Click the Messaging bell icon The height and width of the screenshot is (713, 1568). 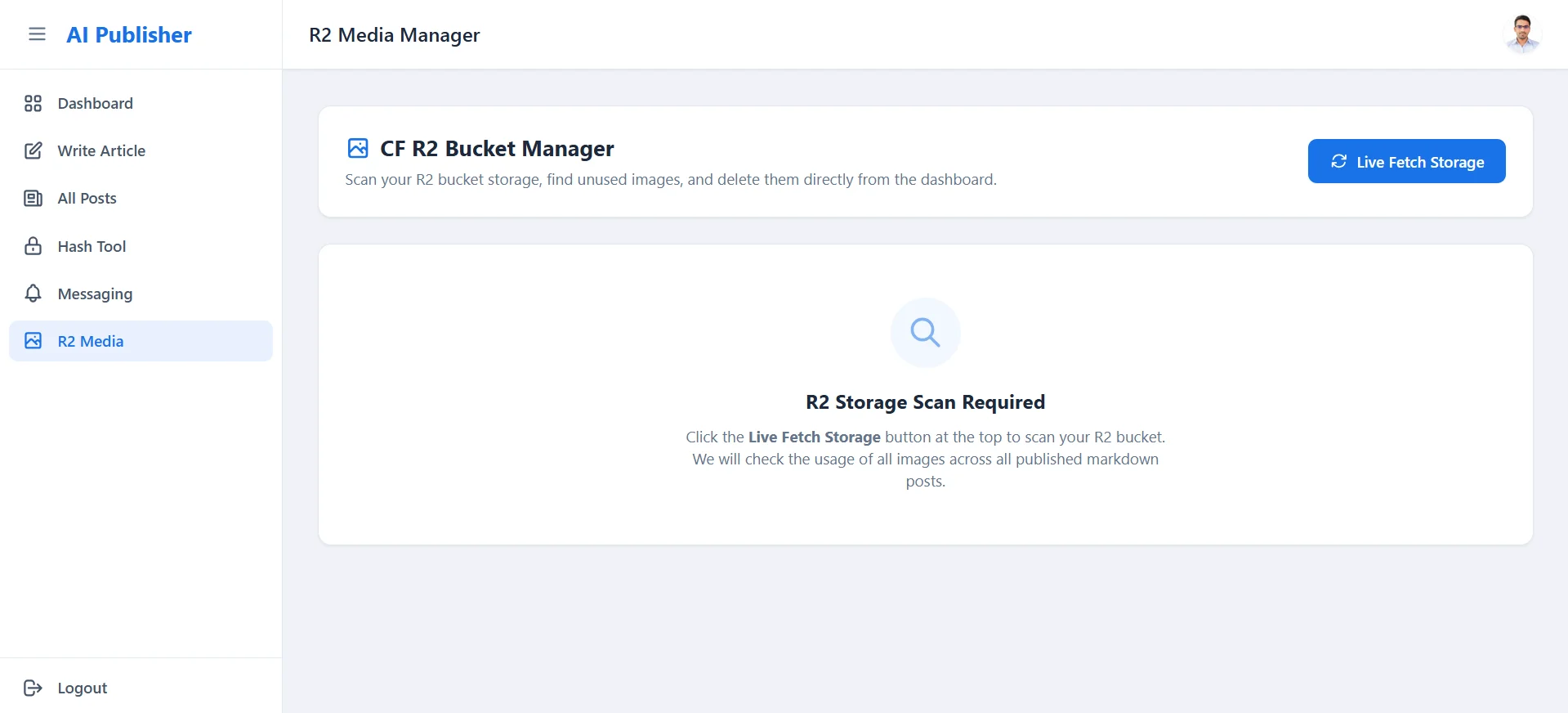[33, 294]
